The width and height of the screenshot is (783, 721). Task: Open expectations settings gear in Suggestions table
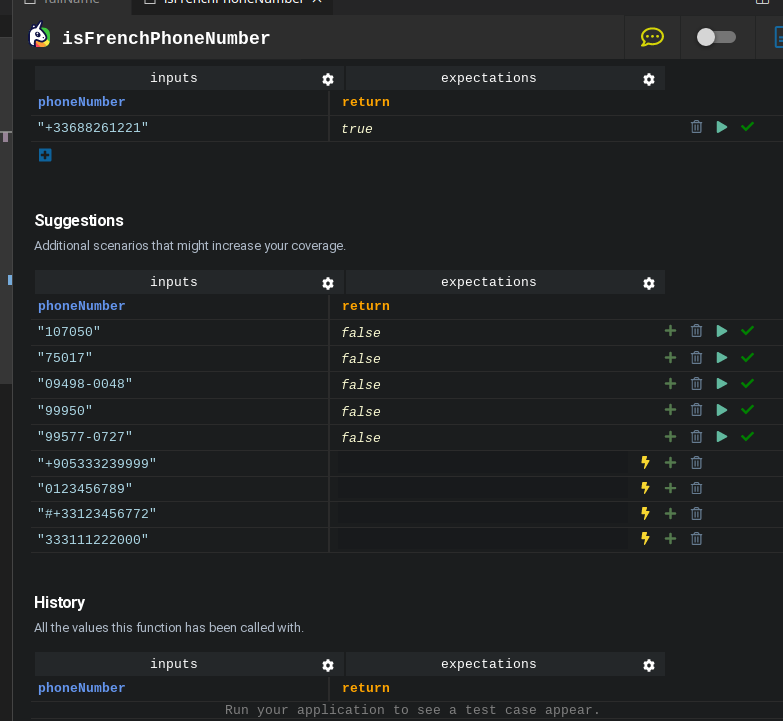648,283
